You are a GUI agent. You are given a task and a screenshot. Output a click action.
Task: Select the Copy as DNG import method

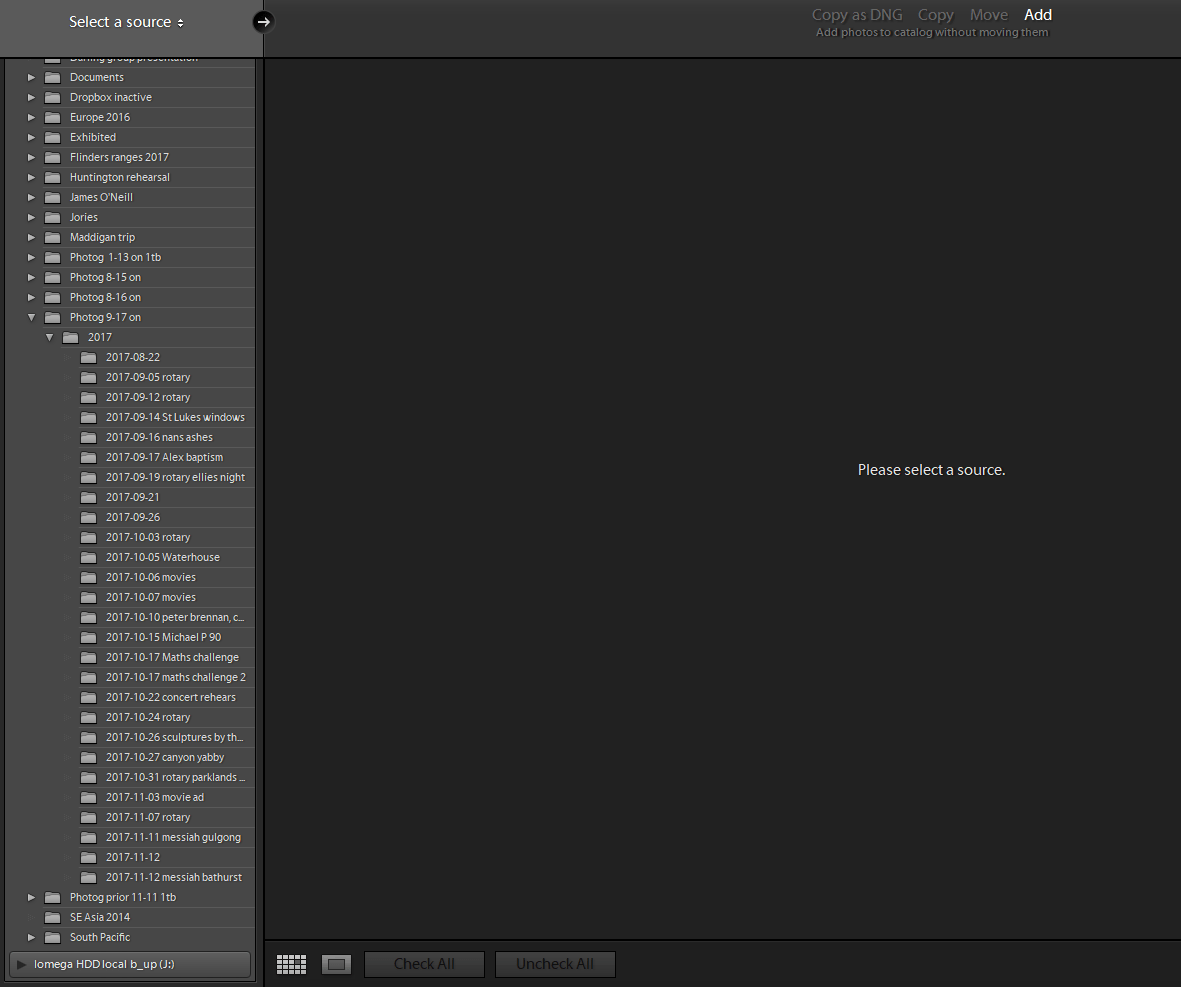pyautogui.click(x=856, y=15)
